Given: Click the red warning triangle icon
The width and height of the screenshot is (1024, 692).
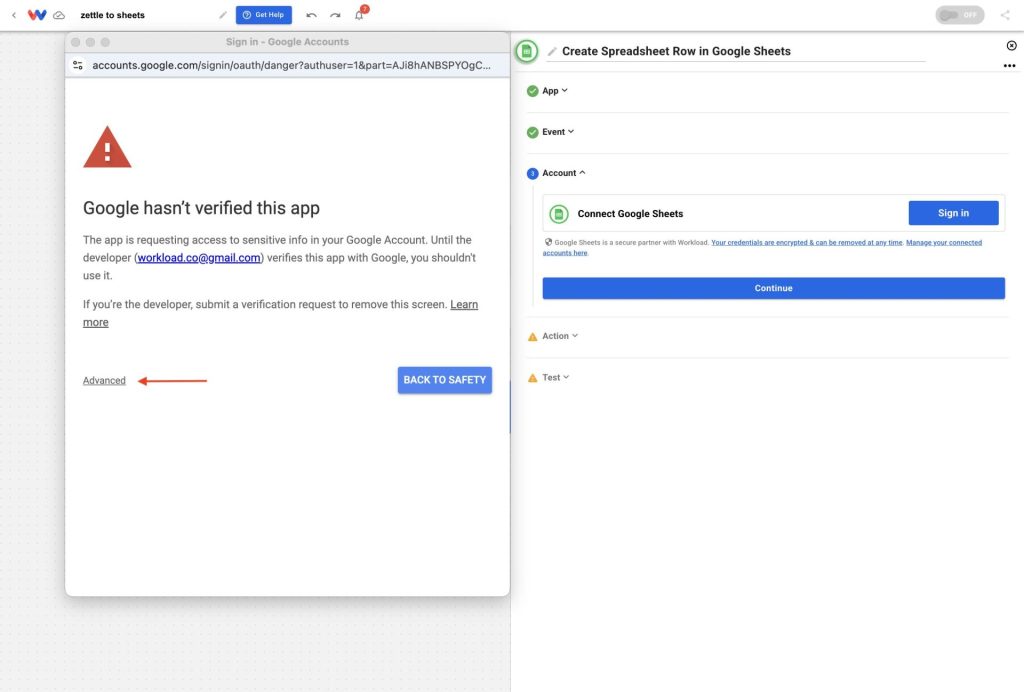Looking at the screenshot, I should click(x=107, y=148).
